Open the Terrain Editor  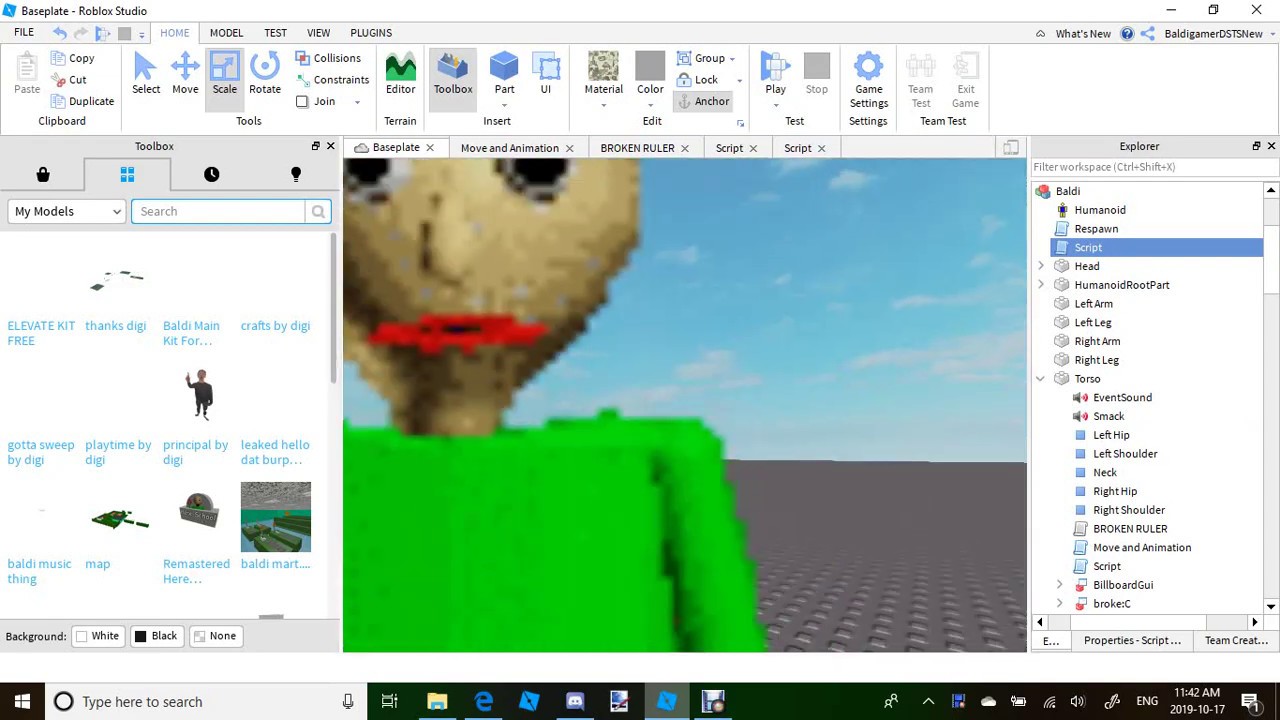[x=400, y=74]
